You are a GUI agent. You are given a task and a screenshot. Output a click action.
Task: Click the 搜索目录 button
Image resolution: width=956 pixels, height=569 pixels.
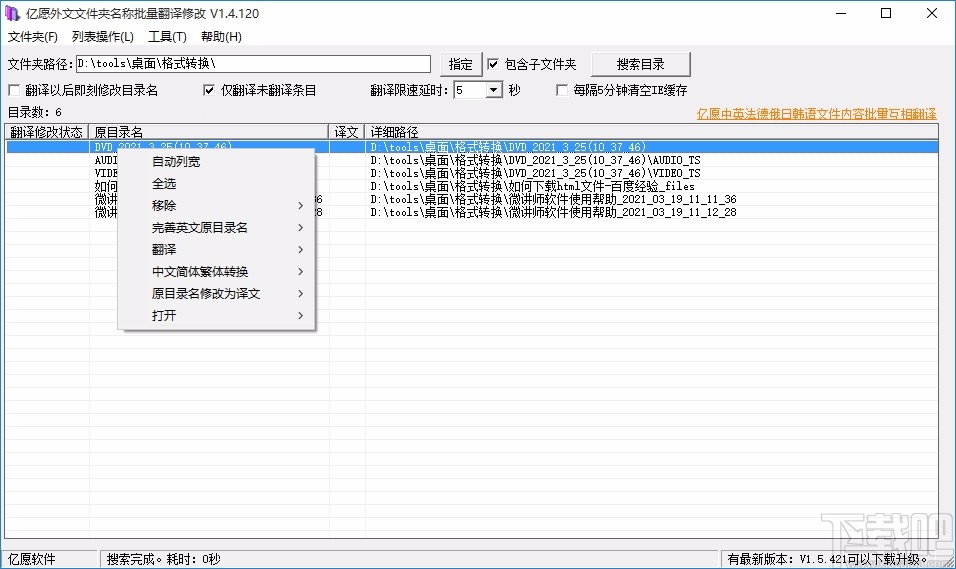point(640,64)
